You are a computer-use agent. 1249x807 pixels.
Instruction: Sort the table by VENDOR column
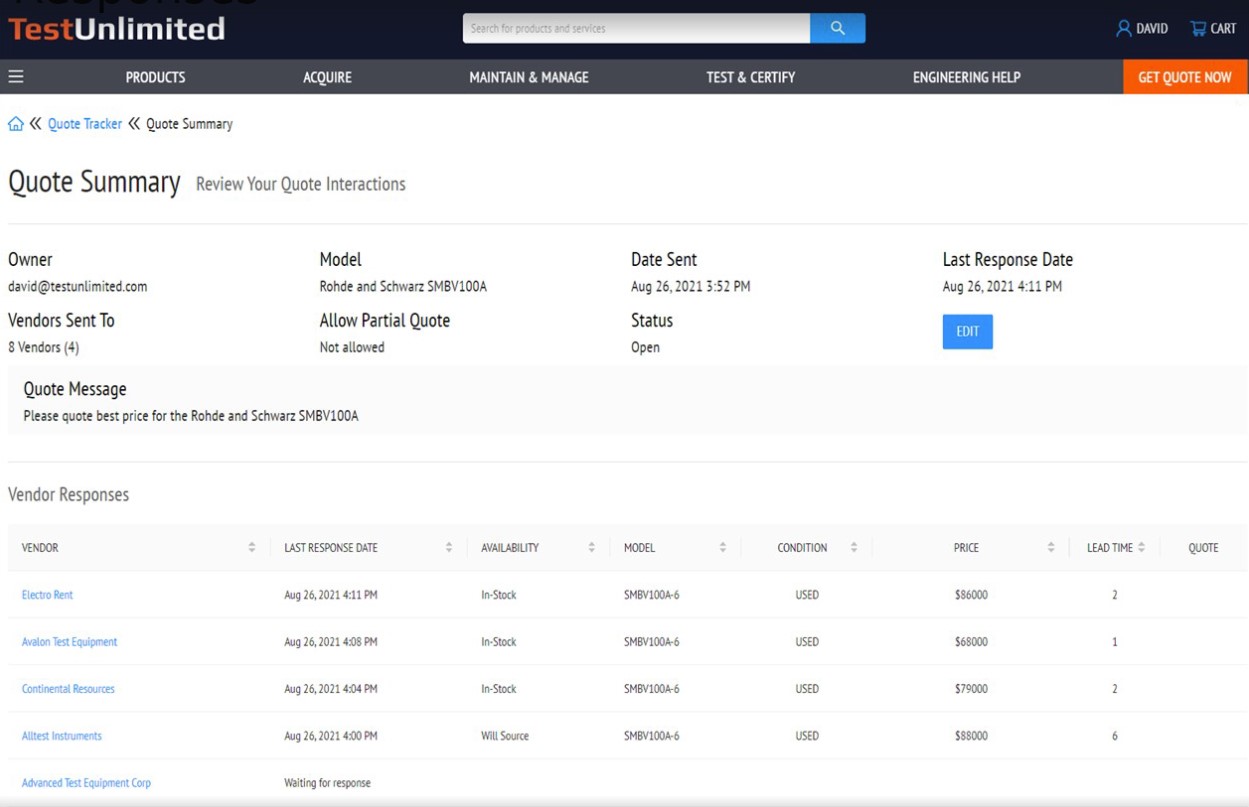[251, 548]
